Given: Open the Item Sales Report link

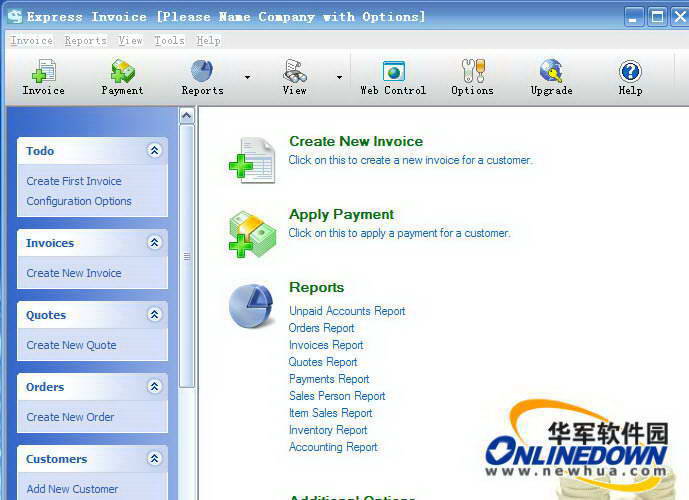Looking at the screenshot, I should [330, 413].
